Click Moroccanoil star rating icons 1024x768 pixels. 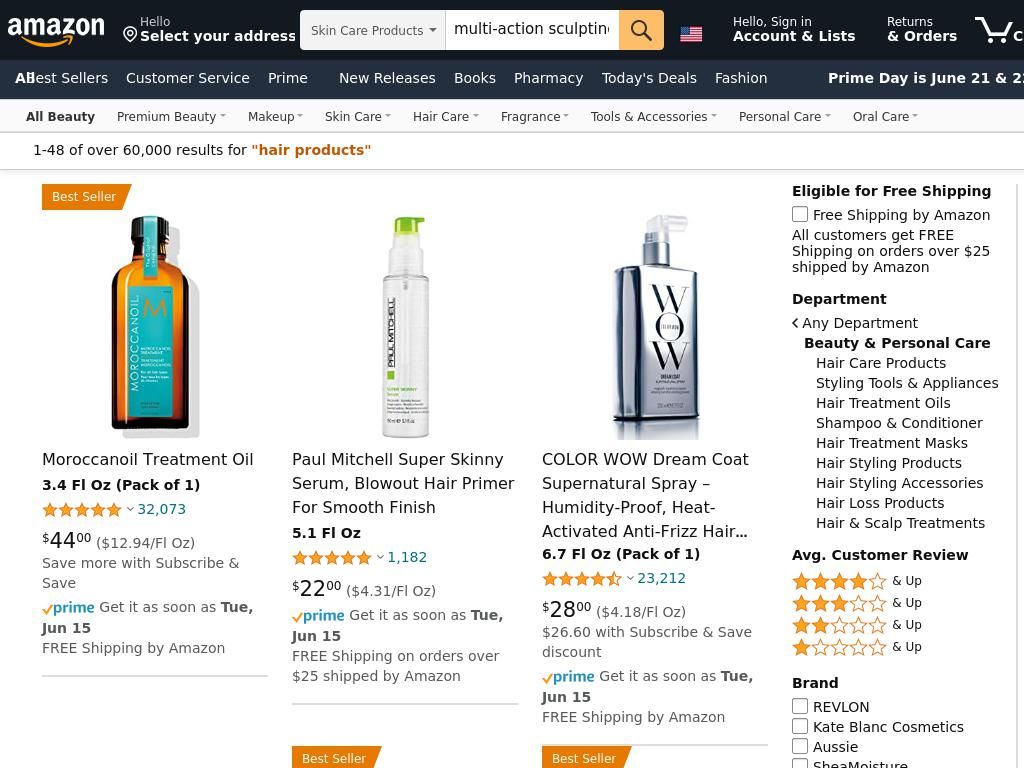[x=82, y=509]
